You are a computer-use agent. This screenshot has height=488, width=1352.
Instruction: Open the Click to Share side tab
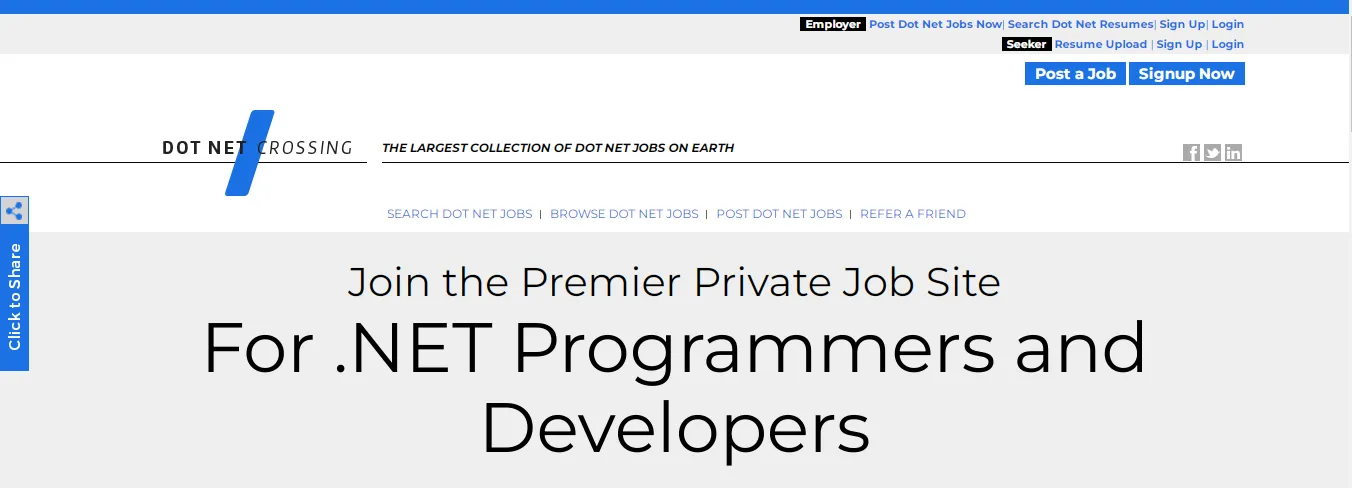tap(14, 297)
